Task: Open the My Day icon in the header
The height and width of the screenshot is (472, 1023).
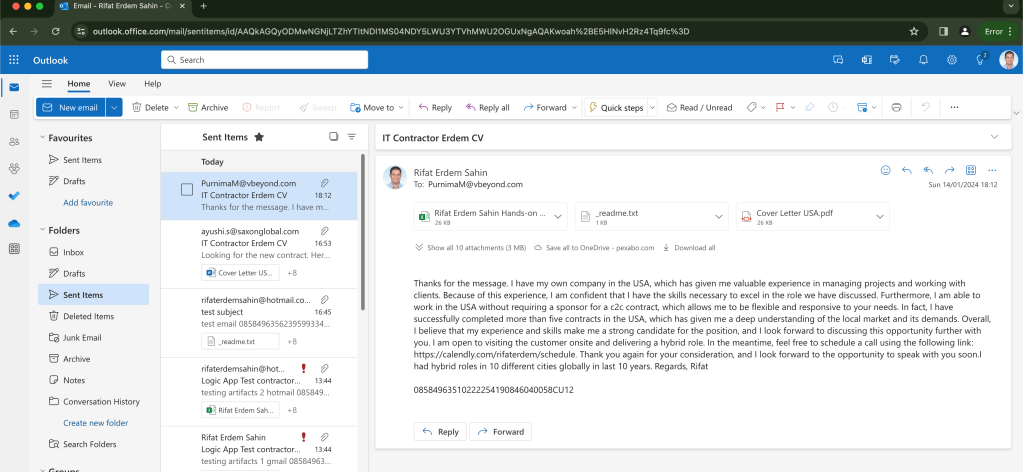Action: pos(895,60)
